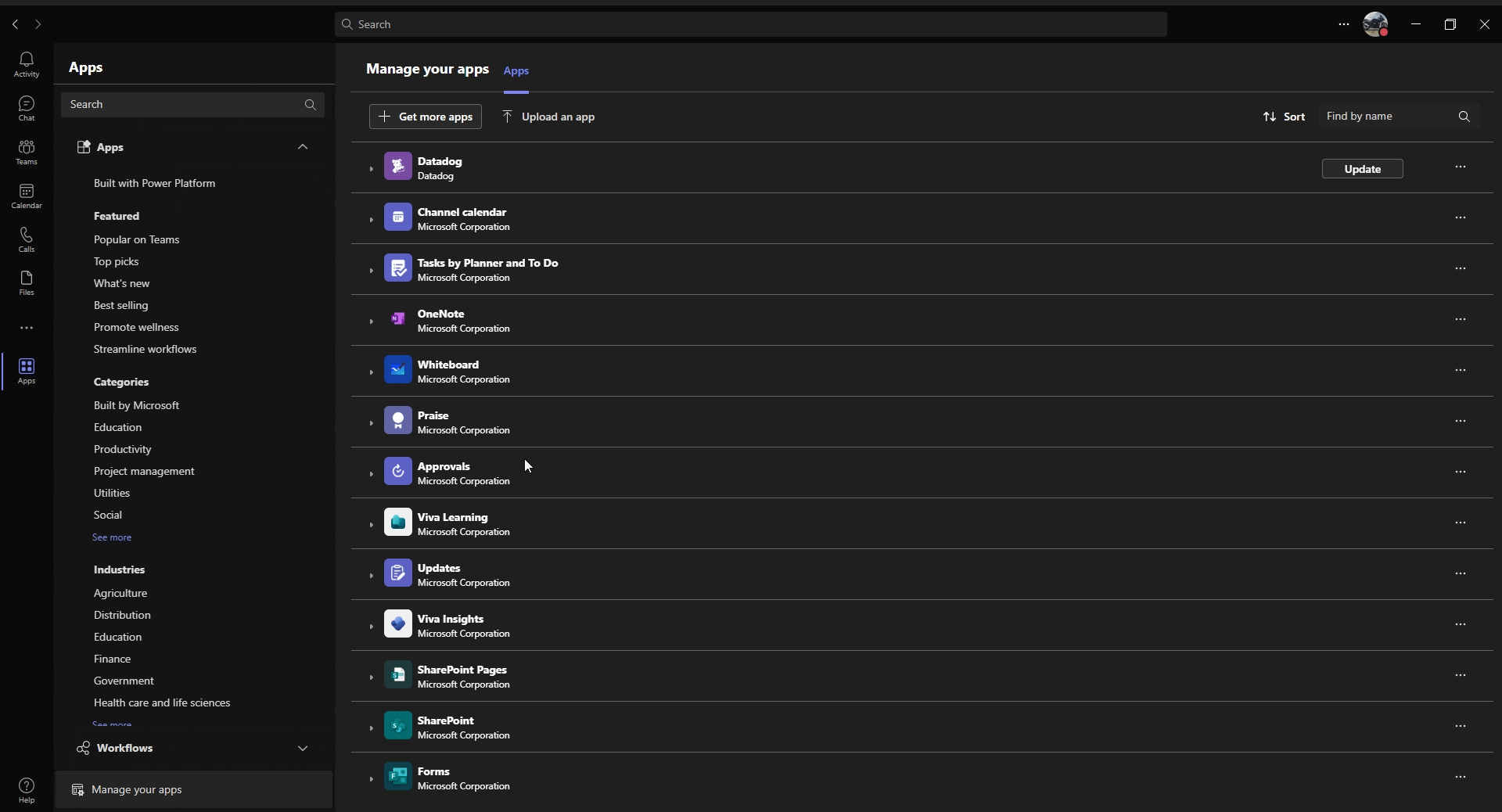Select the Apps tab
Image resolution: width=1502 pixels, height=812 pixels.
[x=516, y=70]
